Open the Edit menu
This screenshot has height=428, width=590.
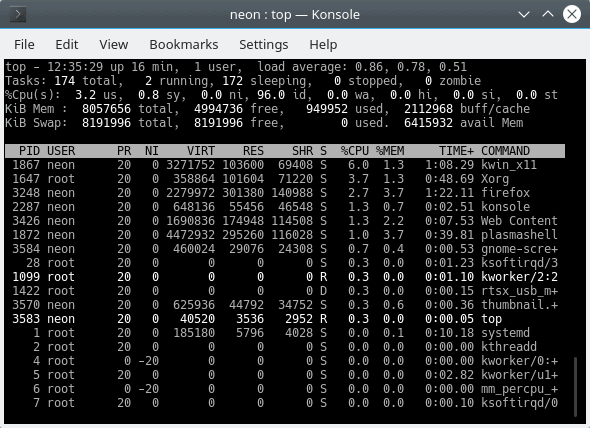[x=67, y=45]
